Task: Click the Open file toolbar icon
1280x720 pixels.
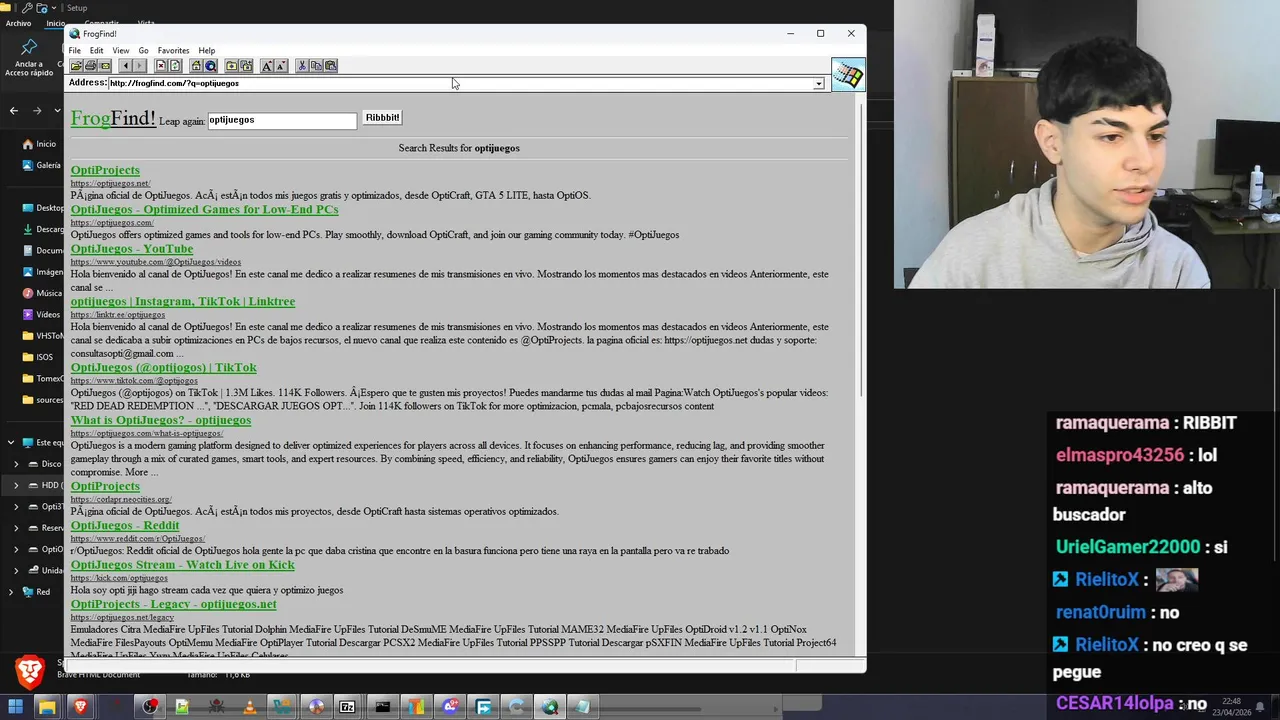Action: 76,66
